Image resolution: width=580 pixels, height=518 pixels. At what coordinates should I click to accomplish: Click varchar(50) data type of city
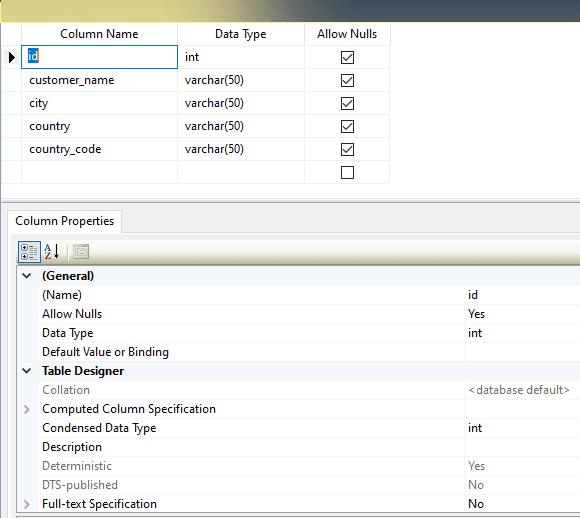coord(241,103)
